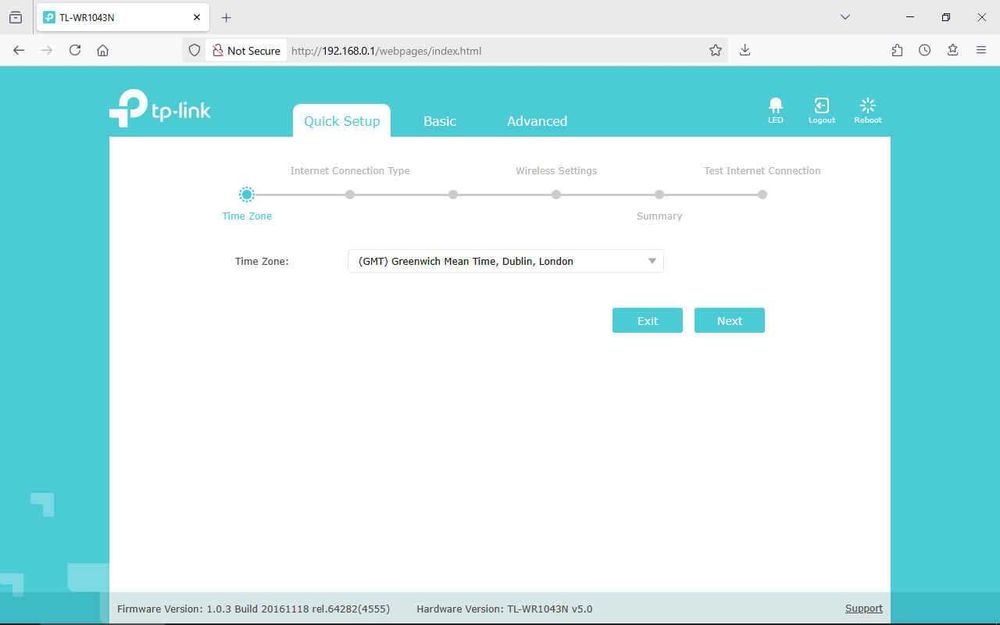Click the Reboot icon

pos(867,110)
